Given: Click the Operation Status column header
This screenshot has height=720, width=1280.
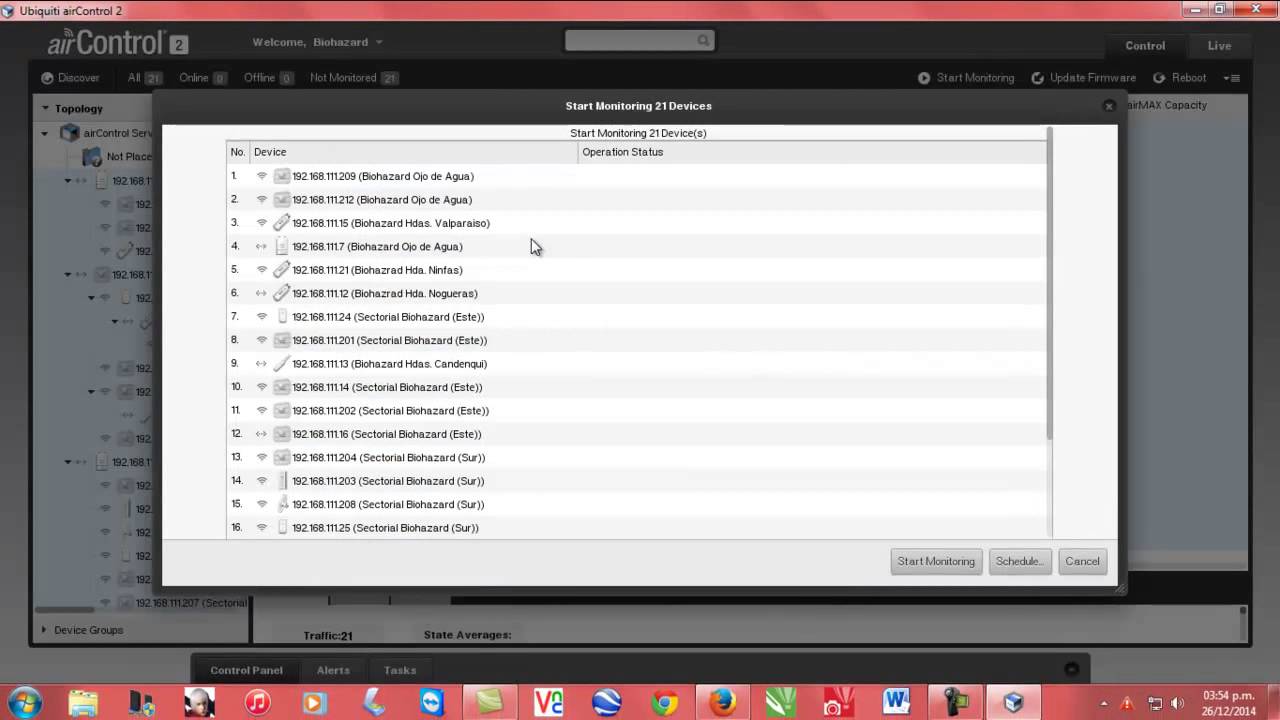Looking at the screenshot, I should [x=811, y=152].
